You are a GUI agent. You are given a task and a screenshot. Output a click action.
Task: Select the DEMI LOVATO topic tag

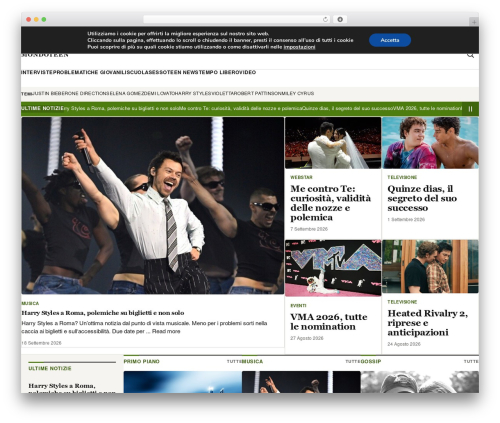click(159, 94)
